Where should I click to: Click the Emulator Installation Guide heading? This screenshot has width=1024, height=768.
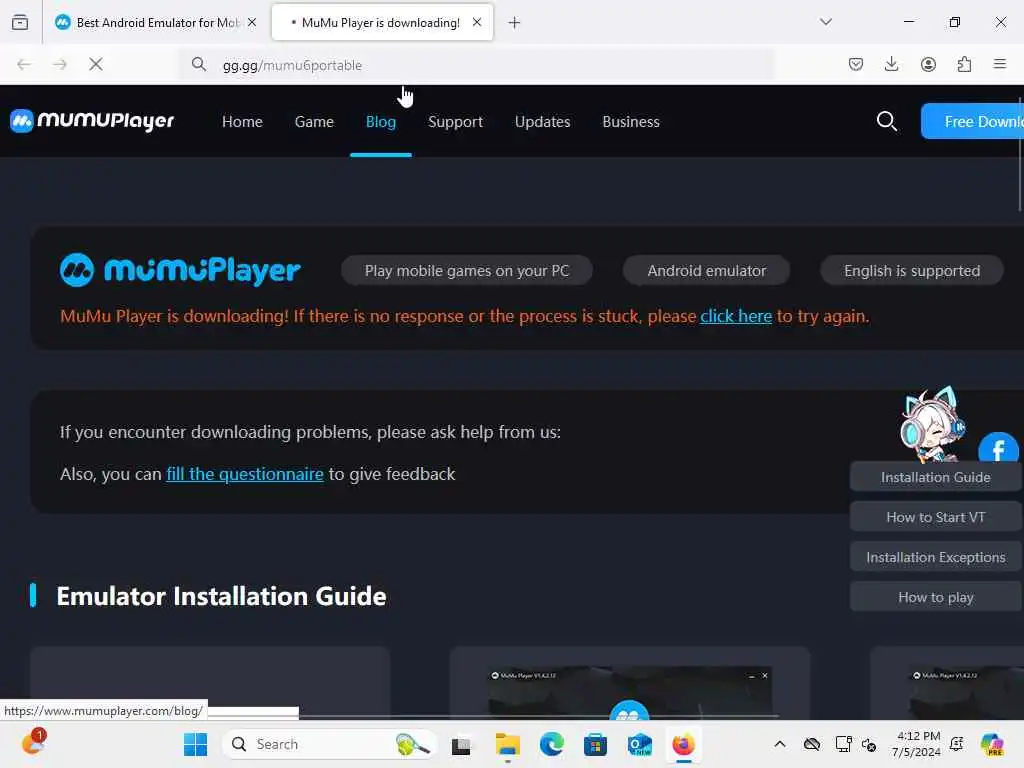[x=221, y=596]
